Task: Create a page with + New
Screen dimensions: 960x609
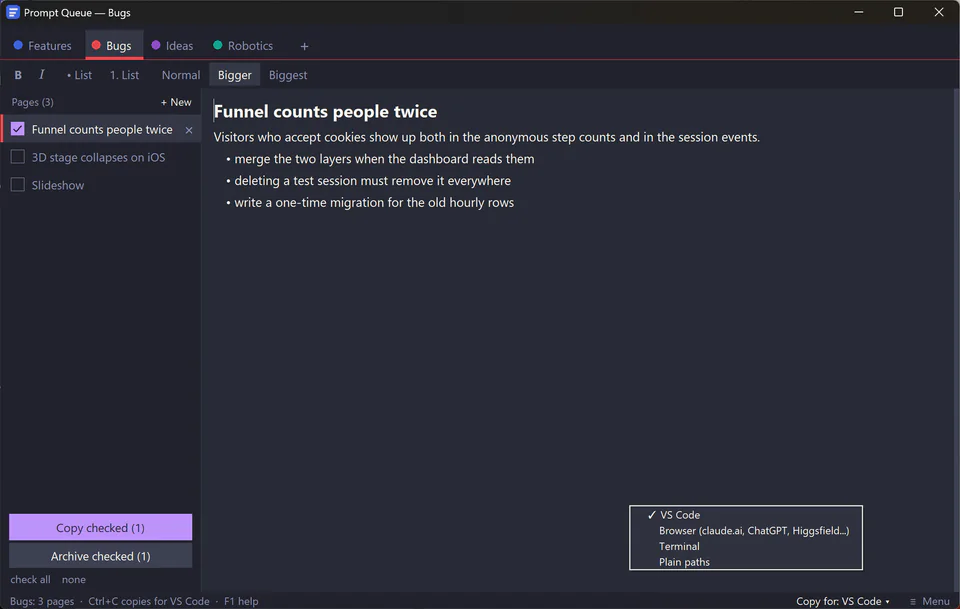Action: click(176, 102)
